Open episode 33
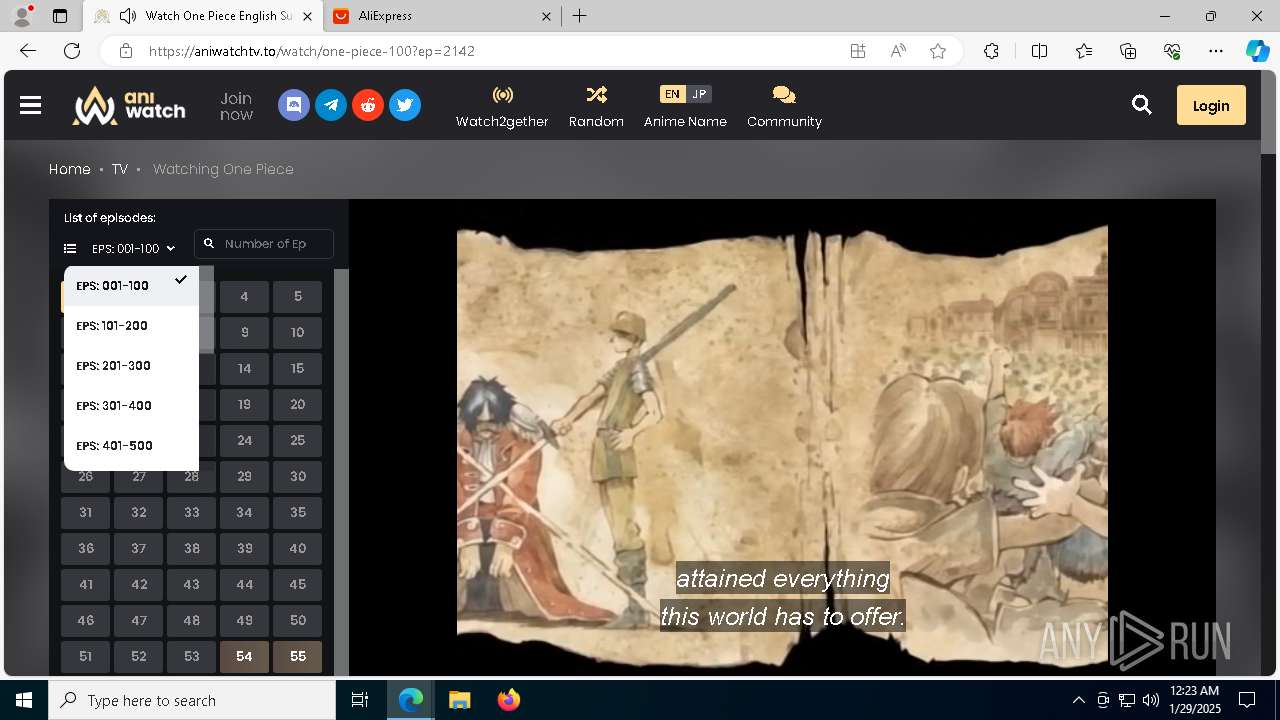 coord(191,513)
